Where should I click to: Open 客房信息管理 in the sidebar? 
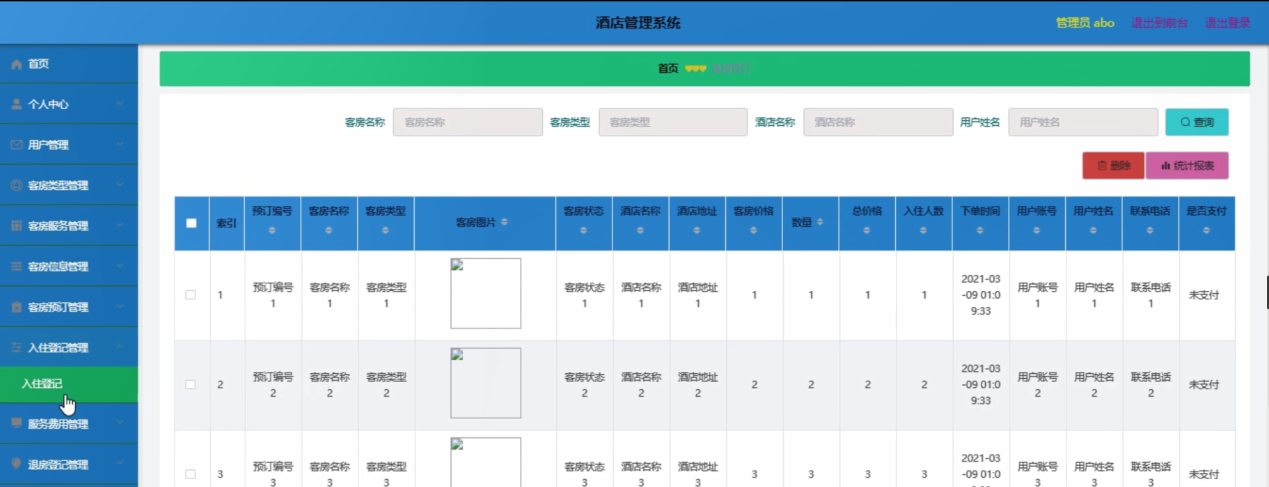69,267
